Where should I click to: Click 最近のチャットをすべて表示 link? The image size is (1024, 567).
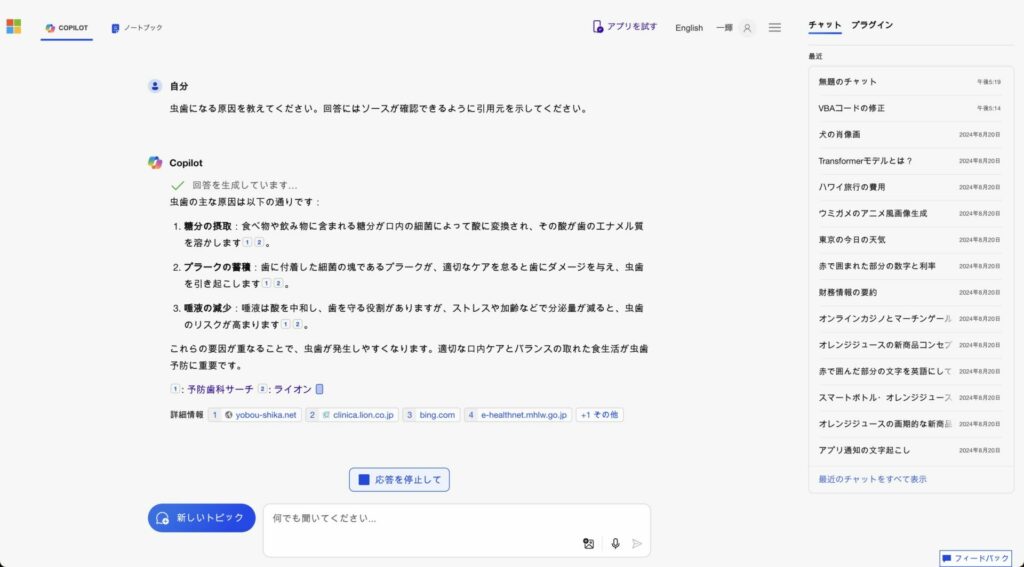coord(872,479)
